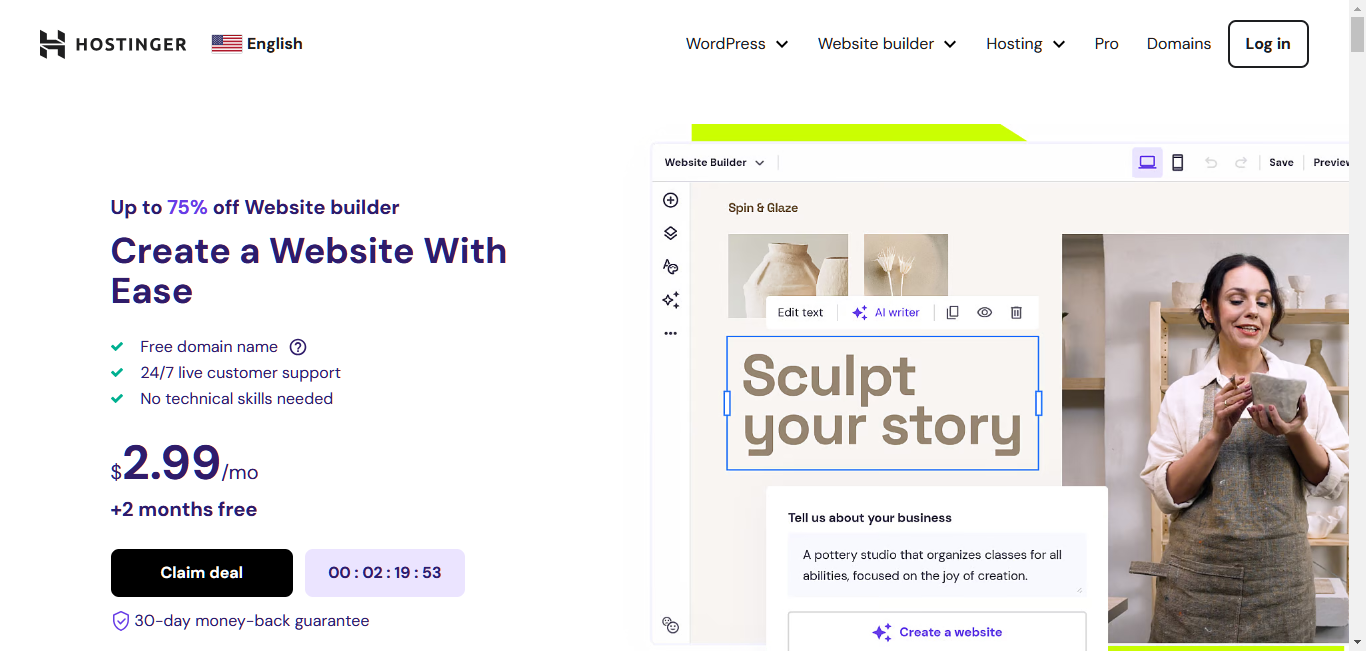Open the layers icon in builder sidebar
This screenshot has width=1366, height=651.
671,233
